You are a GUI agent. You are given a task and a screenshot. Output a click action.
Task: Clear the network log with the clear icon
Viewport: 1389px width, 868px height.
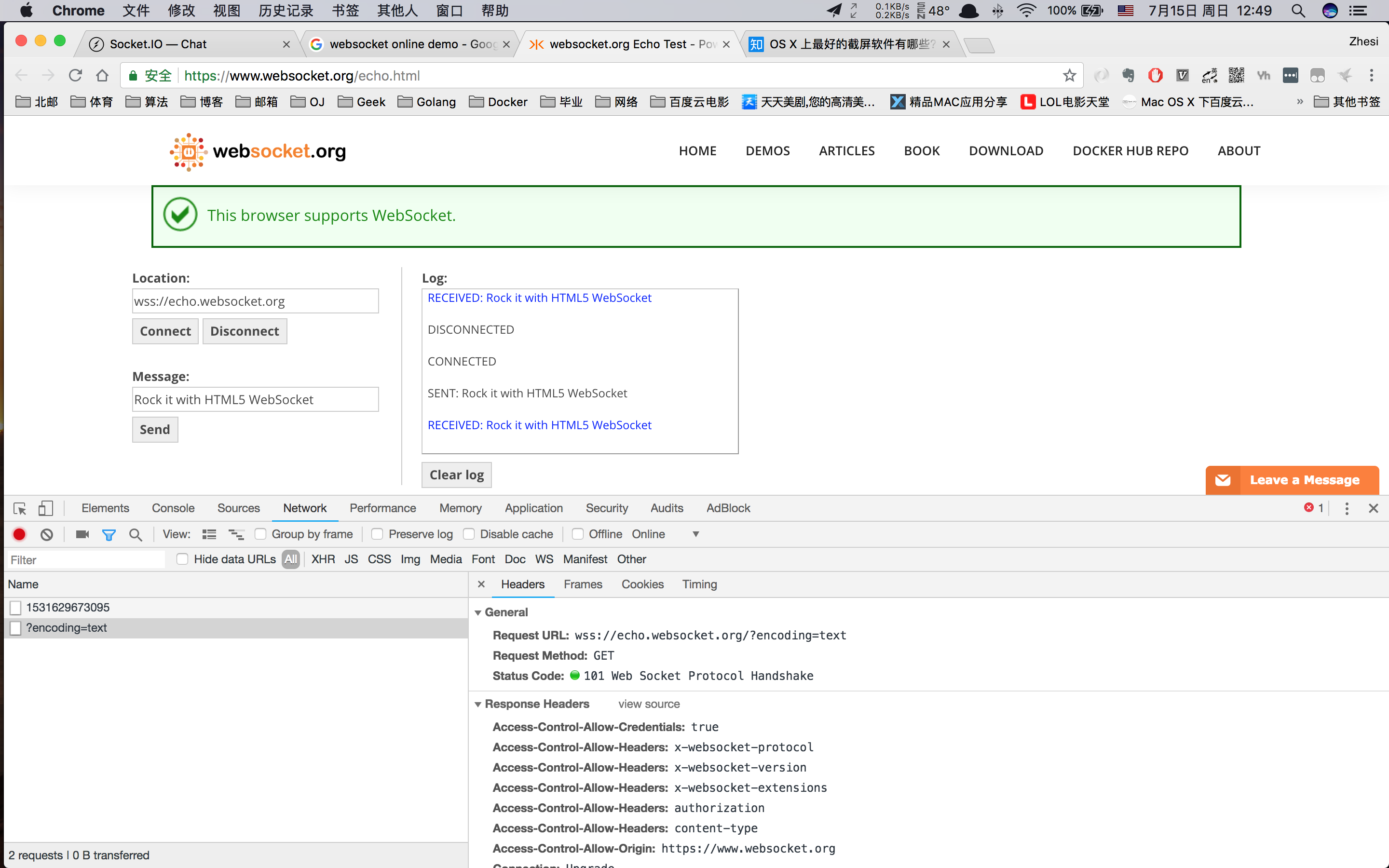(46, 534)
